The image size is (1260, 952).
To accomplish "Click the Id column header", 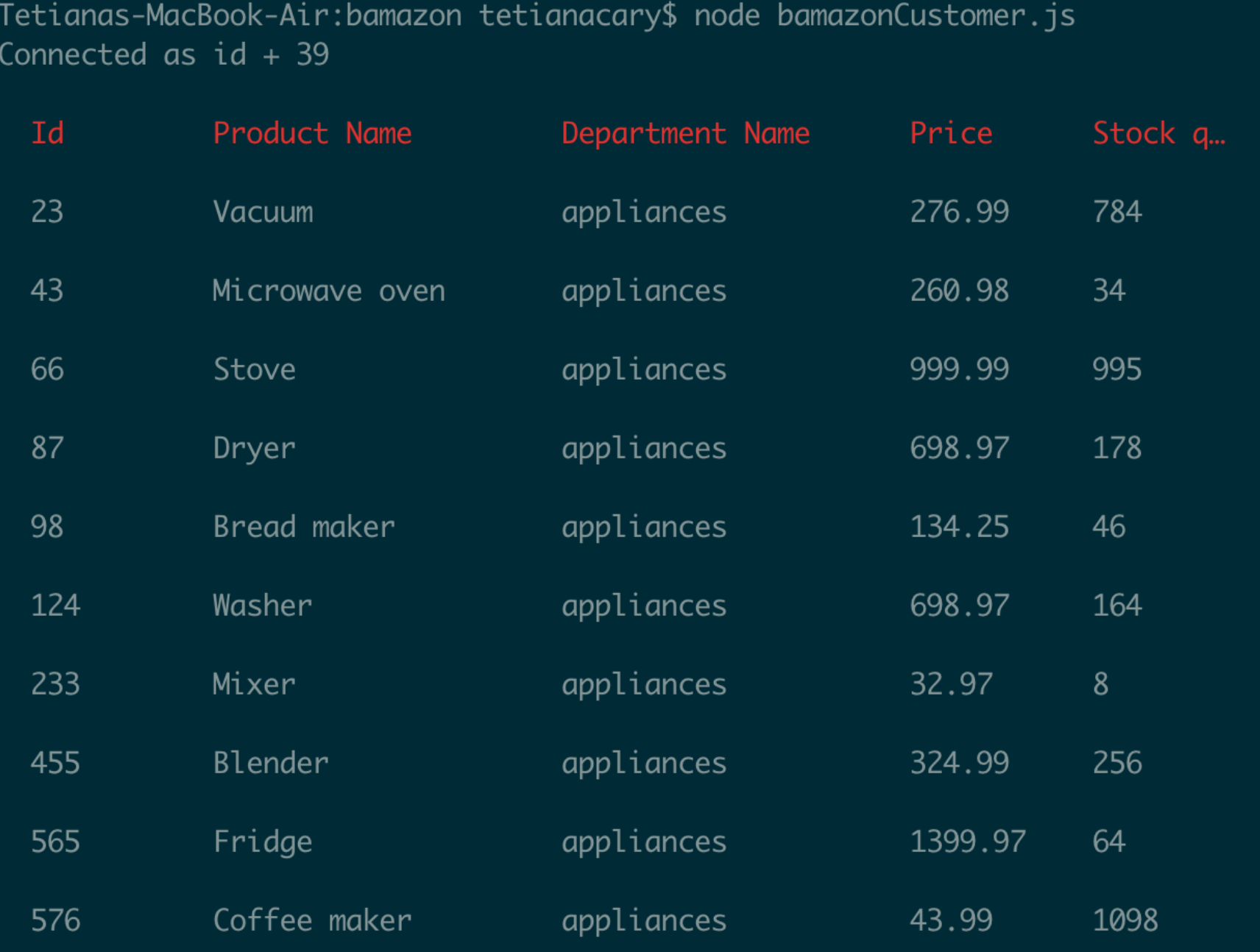I will (47, 133).
